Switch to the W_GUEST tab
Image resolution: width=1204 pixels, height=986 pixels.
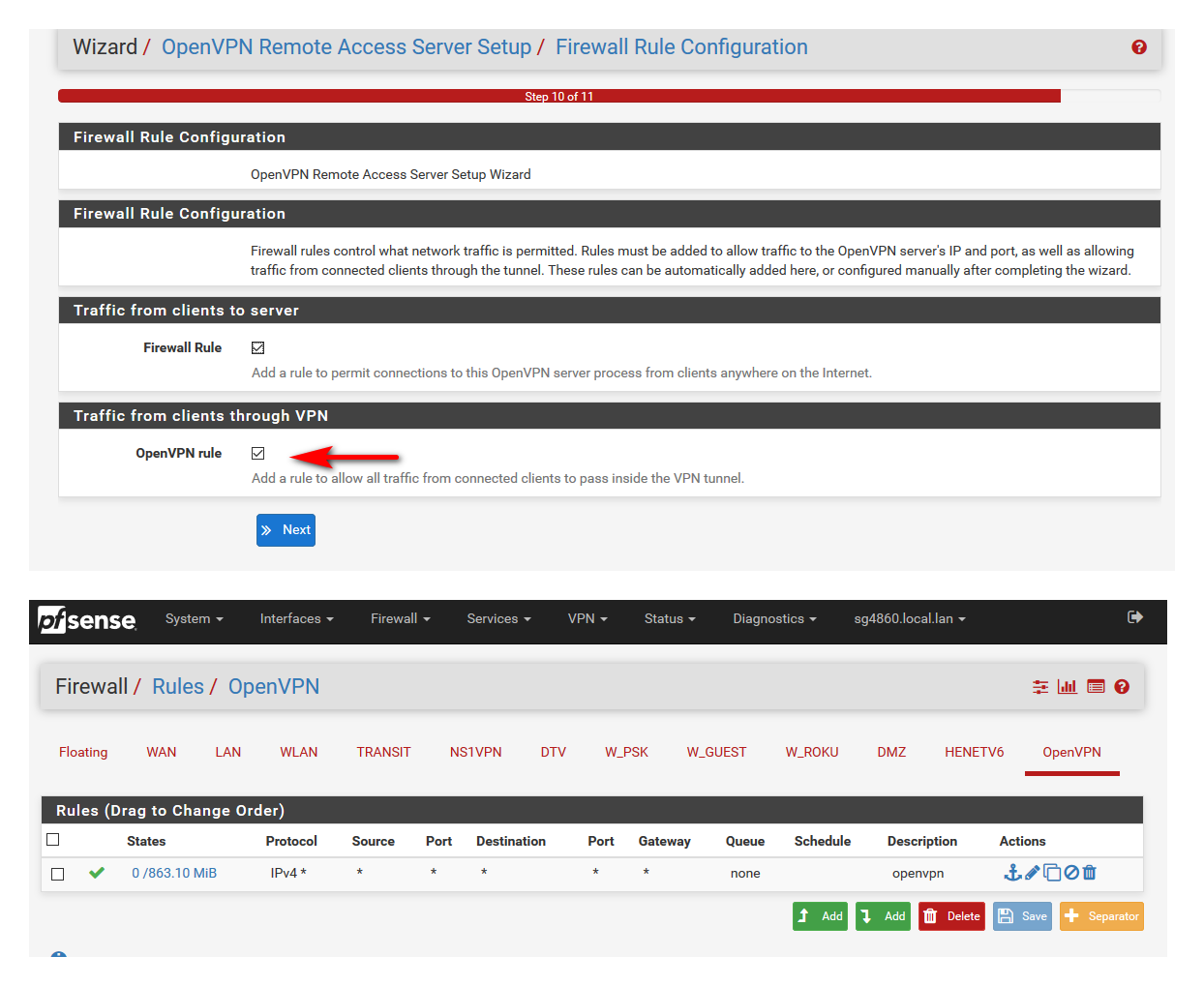click(x=717, y=753)
